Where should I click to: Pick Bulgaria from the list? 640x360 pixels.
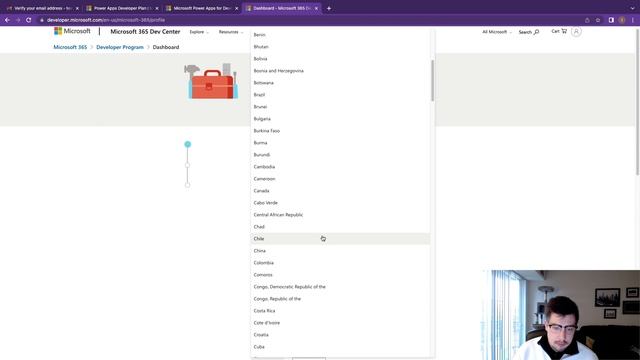click(x=340, y=119)
